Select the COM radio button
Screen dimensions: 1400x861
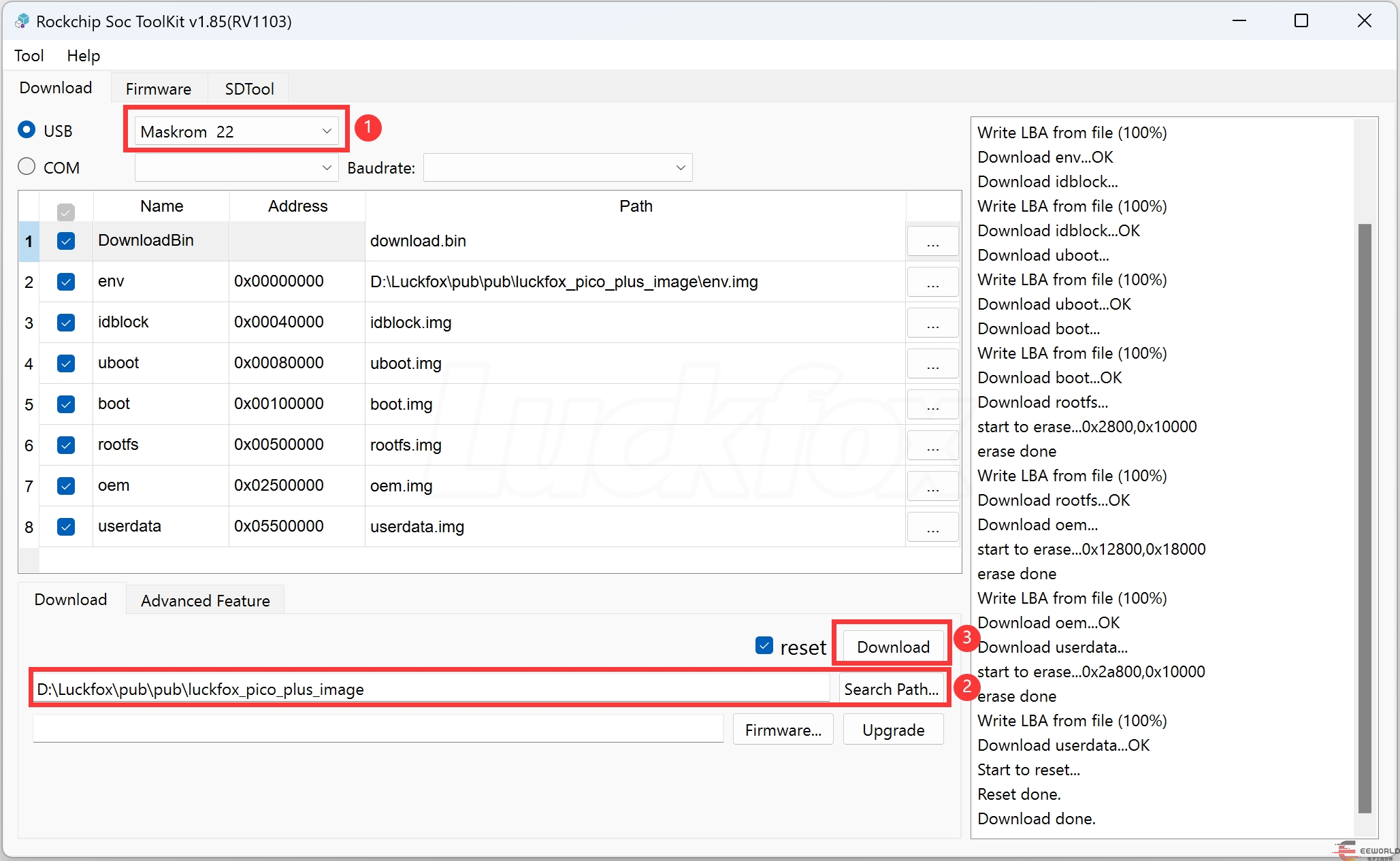(x=27, y=167)
